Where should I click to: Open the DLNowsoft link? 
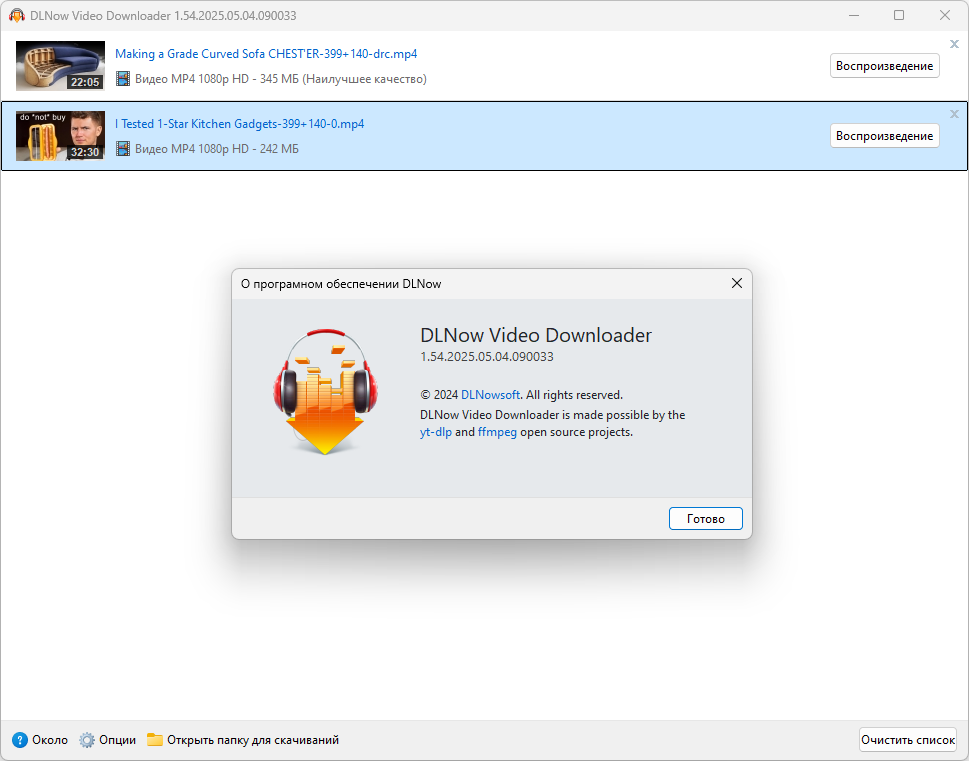(x=490, y=394)
